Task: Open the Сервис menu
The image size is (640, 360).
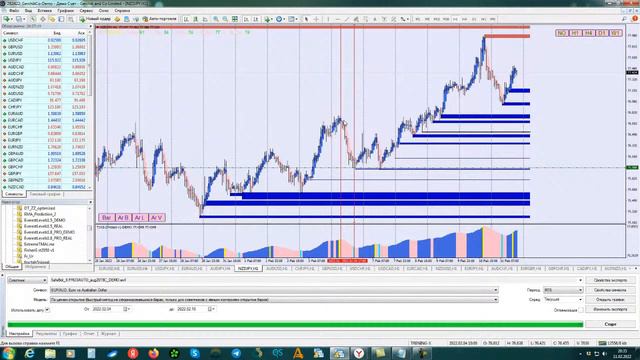Action: [x=86, y=11]
